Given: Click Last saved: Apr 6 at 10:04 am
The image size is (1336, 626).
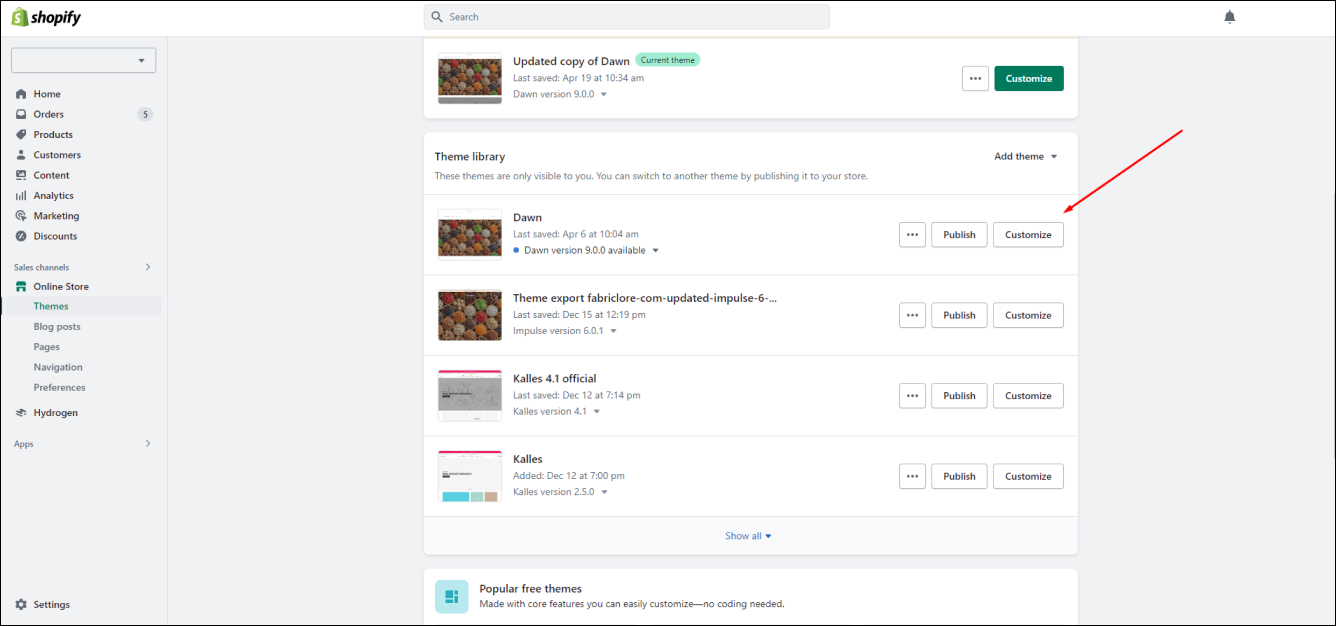Looking at the screenshot, I should click(576, 234).
